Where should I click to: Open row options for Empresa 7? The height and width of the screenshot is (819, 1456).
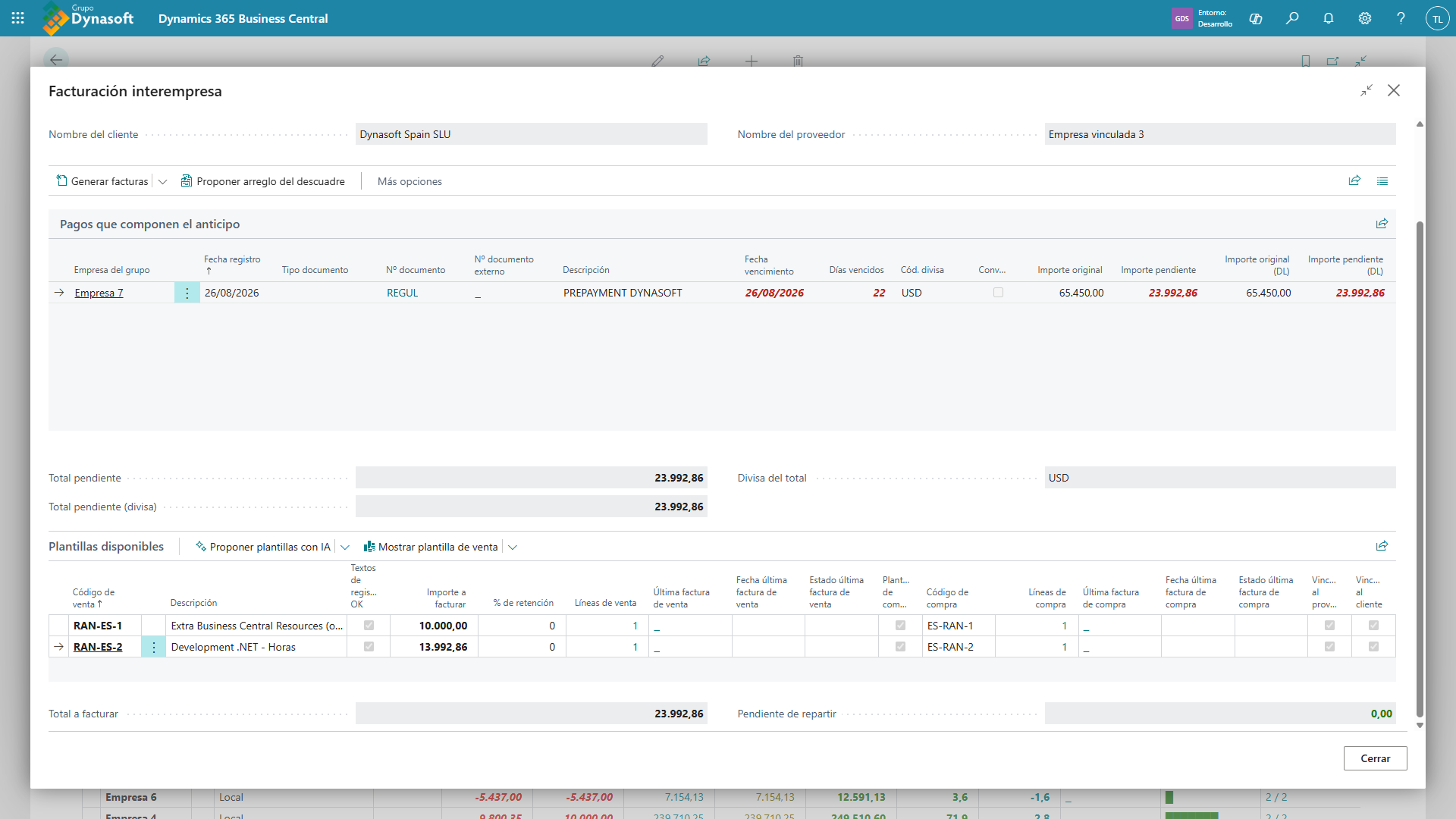[187, 293]
